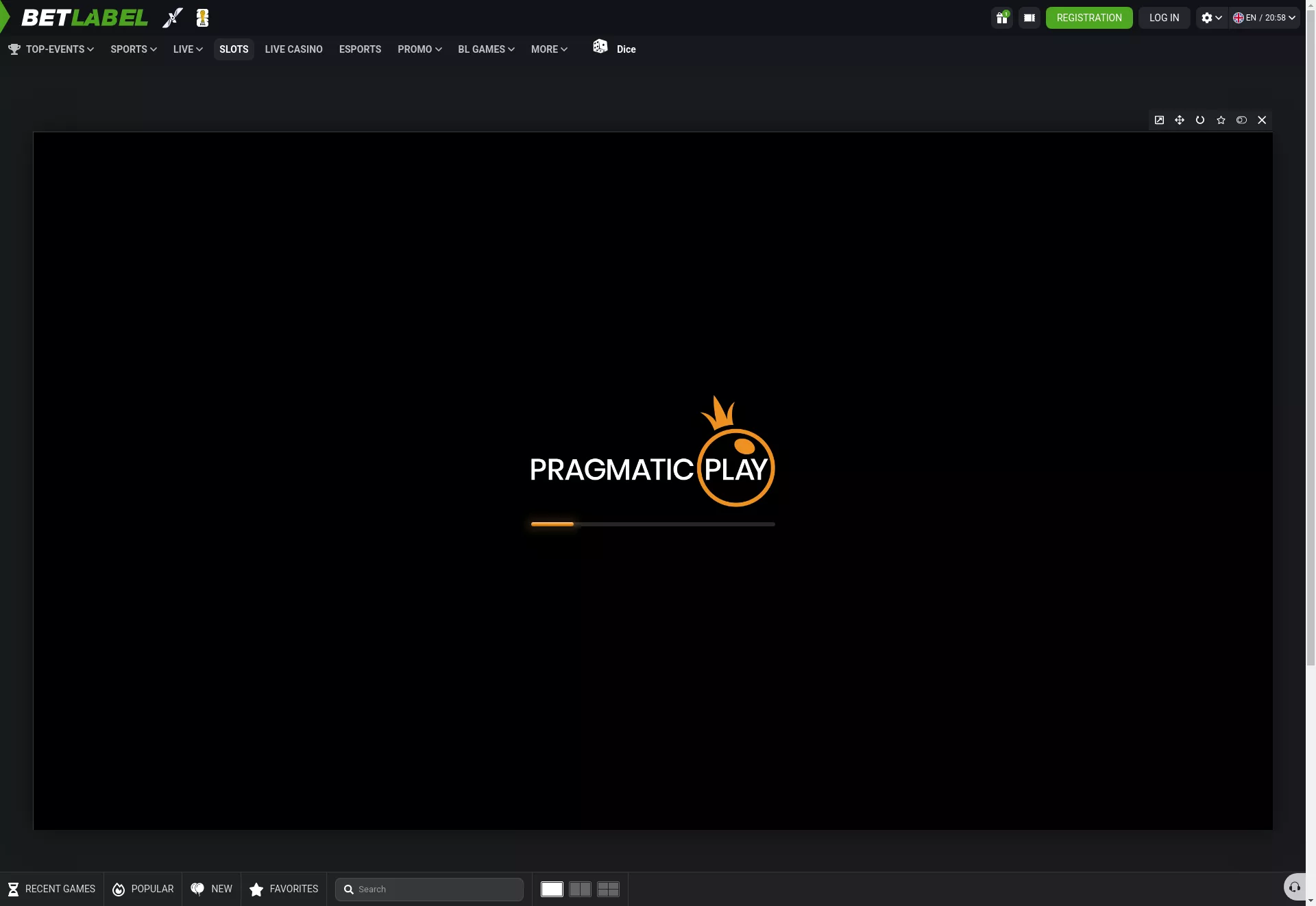Show FAVORITES games
This screenshot has width=1316, height=906.
click(284, 889)
